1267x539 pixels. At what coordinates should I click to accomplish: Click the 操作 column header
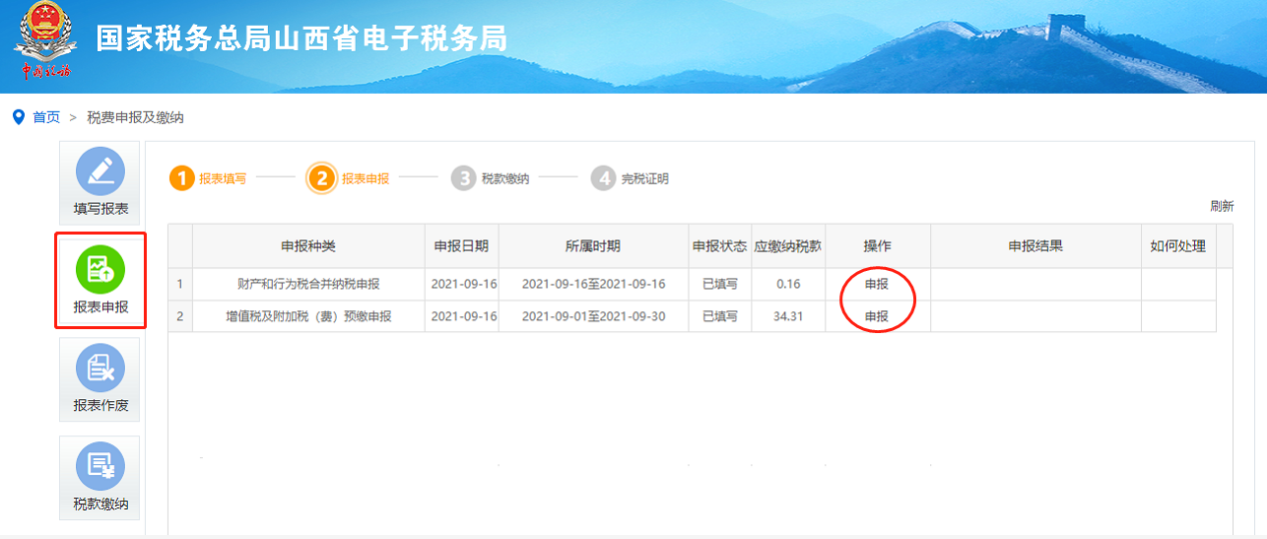coord(877,246)
